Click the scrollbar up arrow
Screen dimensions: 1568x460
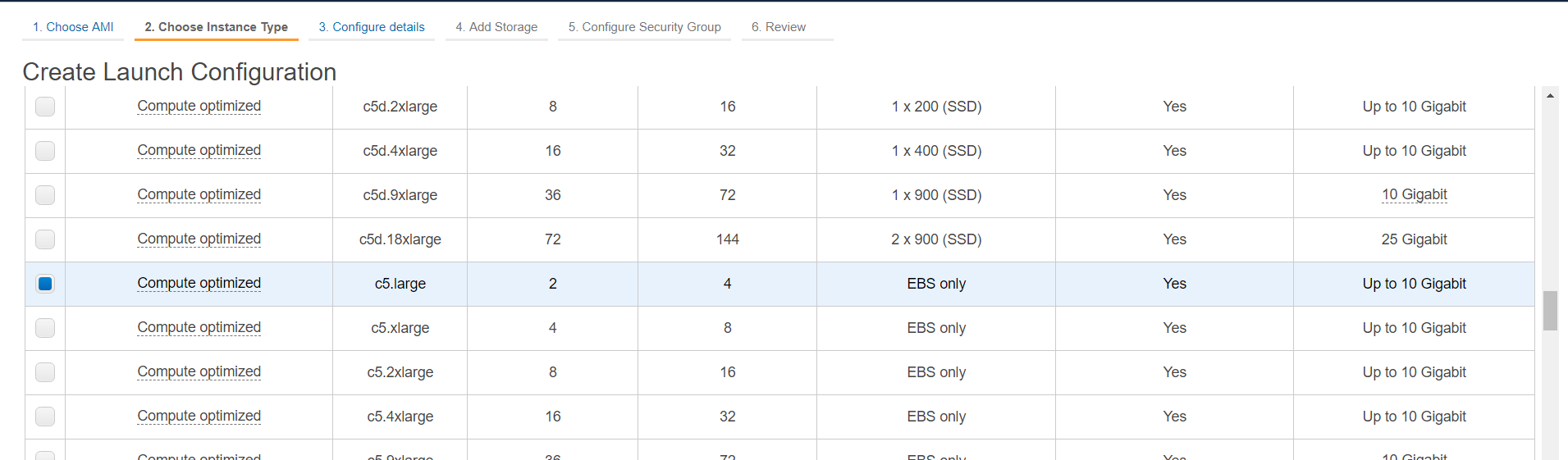[x=1550, y=96]
